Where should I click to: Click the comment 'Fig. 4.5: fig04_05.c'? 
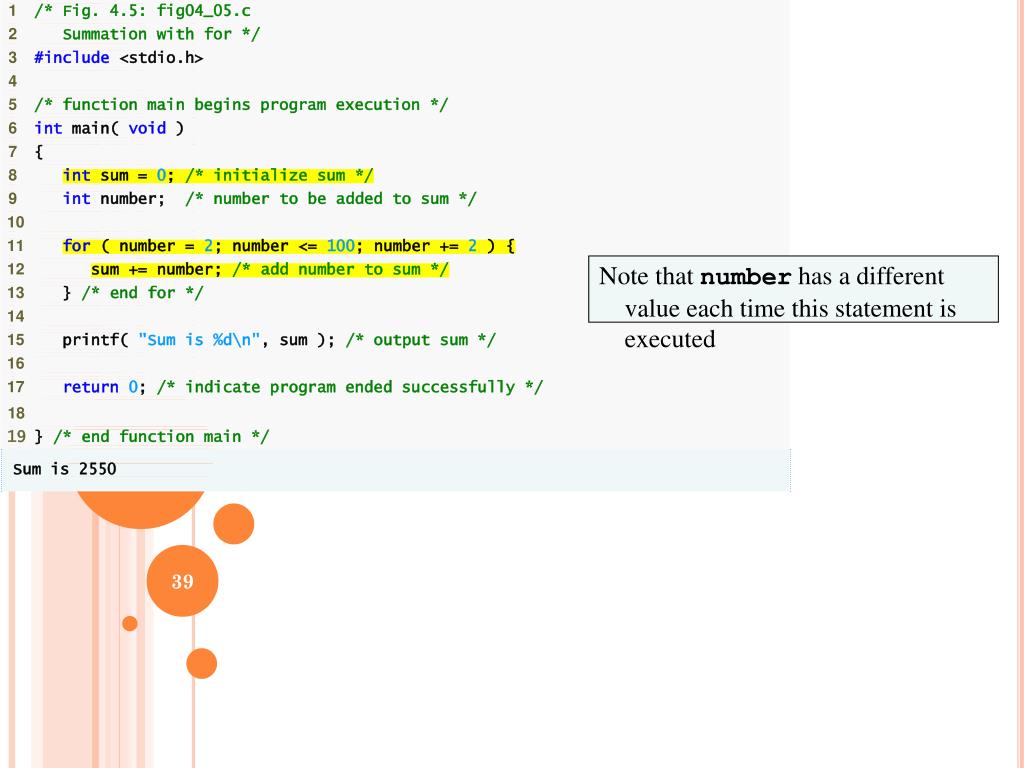click(x=142, y=11)
